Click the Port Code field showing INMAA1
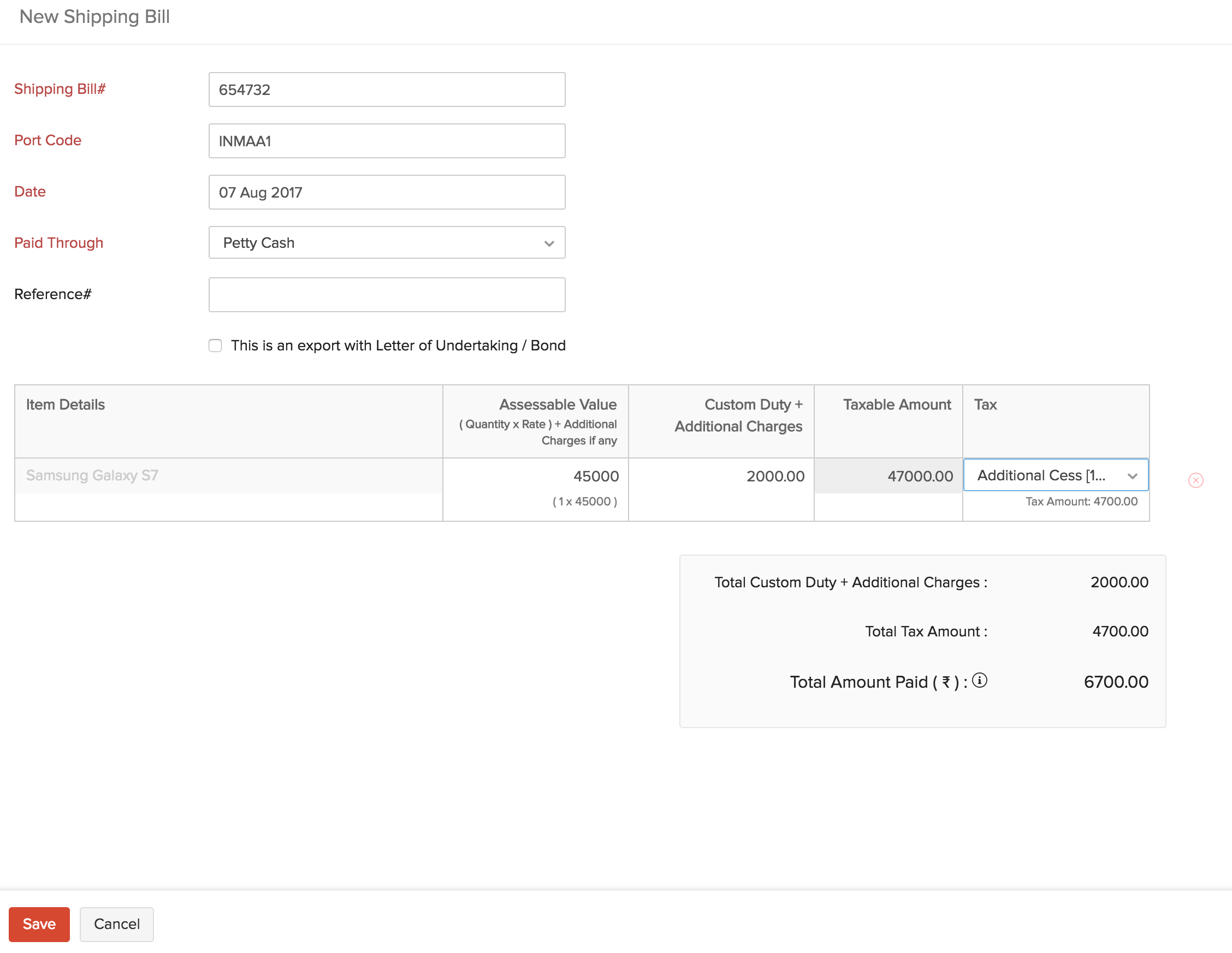1232x953 pixels. pyautogui.click(x=387, y=140)
